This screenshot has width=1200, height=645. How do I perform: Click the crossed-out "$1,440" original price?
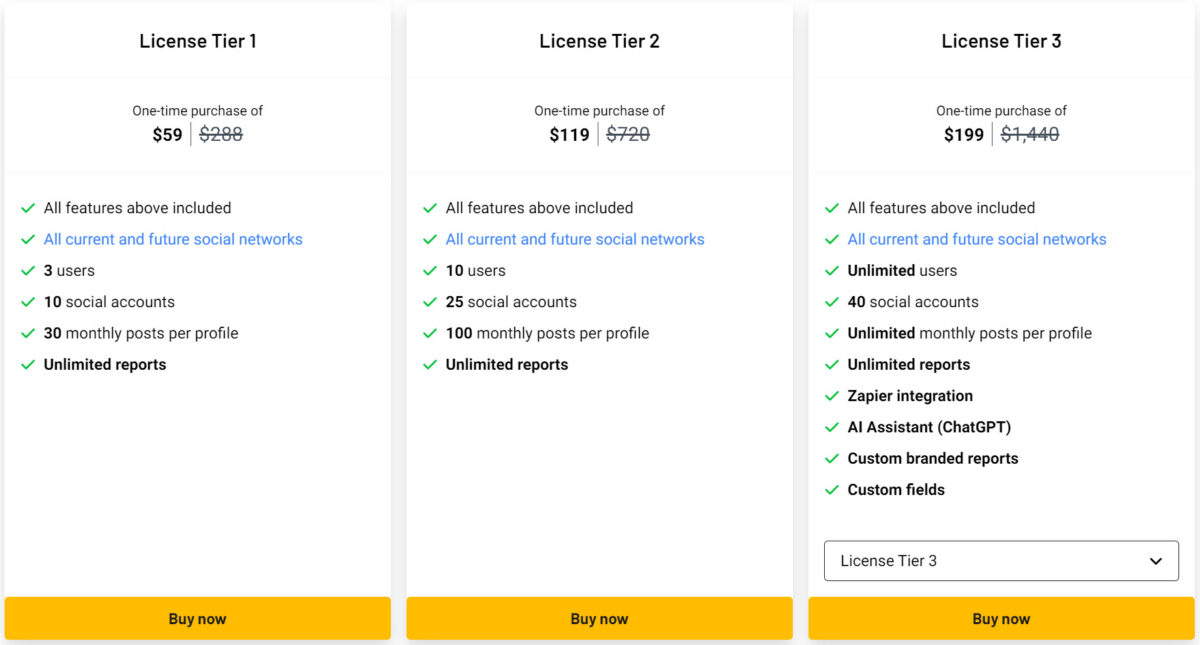[x=1031, y=134]
